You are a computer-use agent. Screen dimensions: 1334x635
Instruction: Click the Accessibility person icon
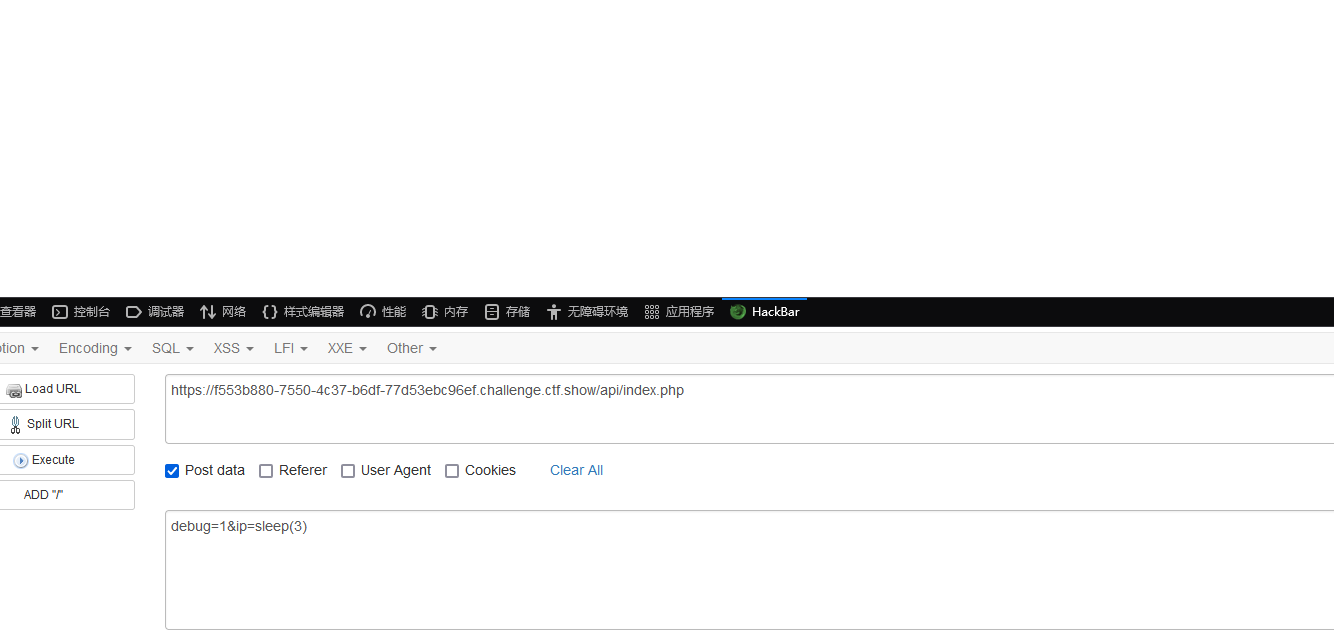pyautogui.click(x=554, y=312)
